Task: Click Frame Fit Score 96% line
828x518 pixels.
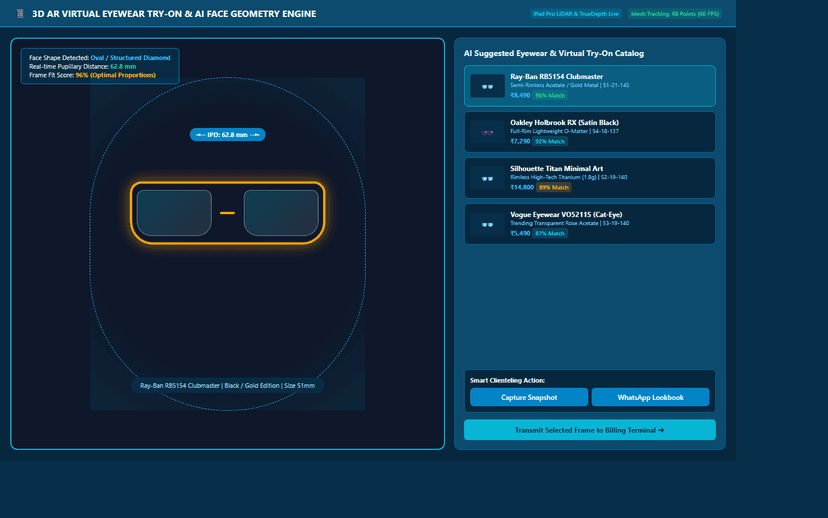Action: [x=92, y=75]
